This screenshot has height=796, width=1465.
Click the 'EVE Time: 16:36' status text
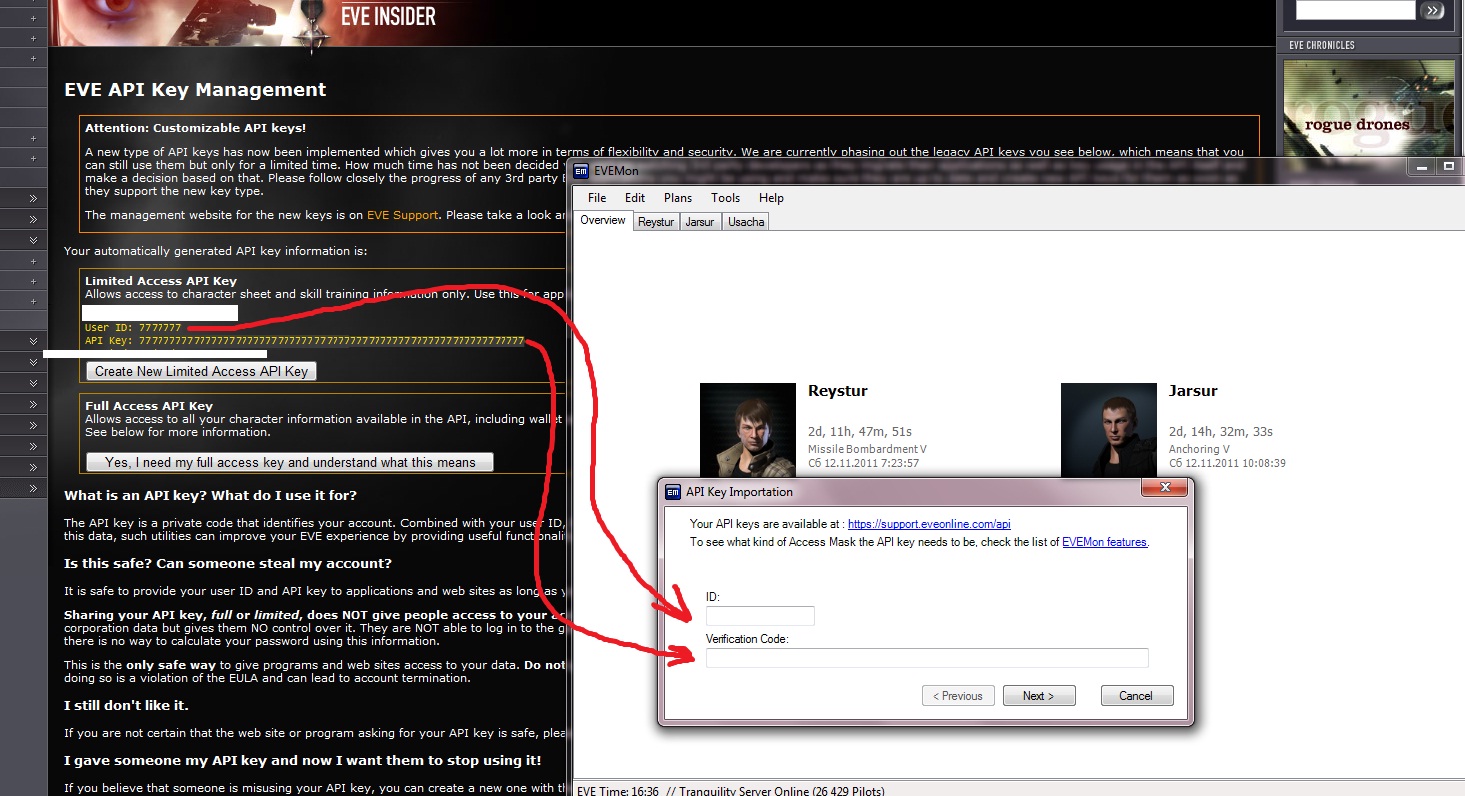point(618,791)
